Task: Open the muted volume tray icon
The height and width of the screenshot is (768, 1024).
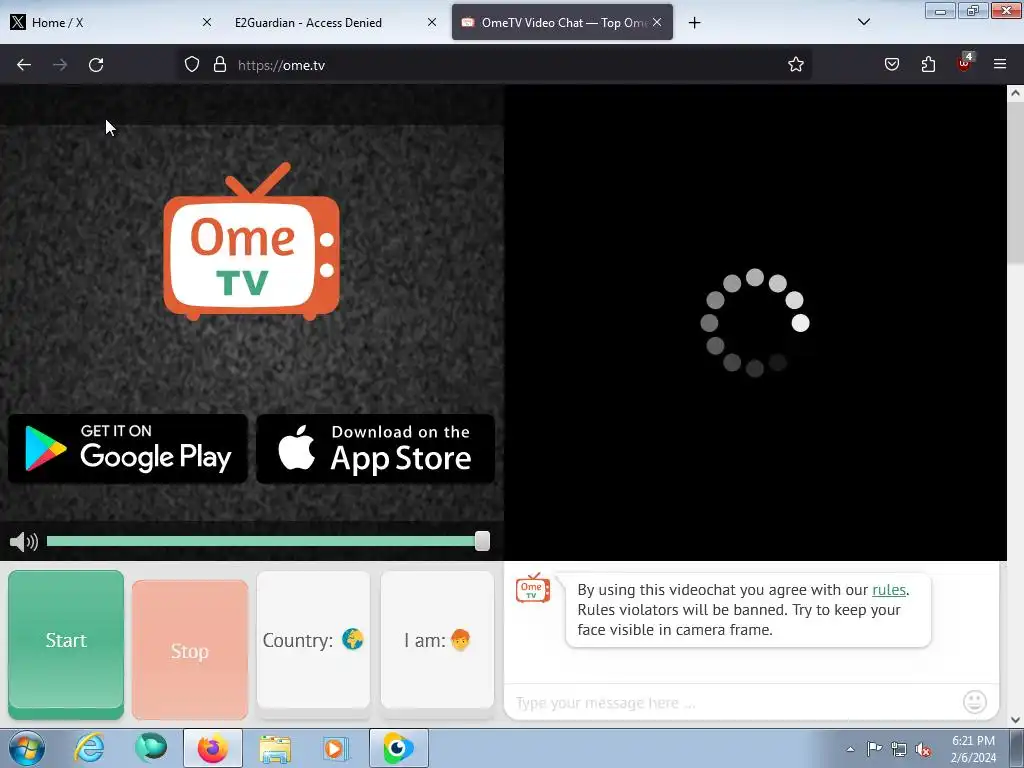Action: click(x=923, y=749)
